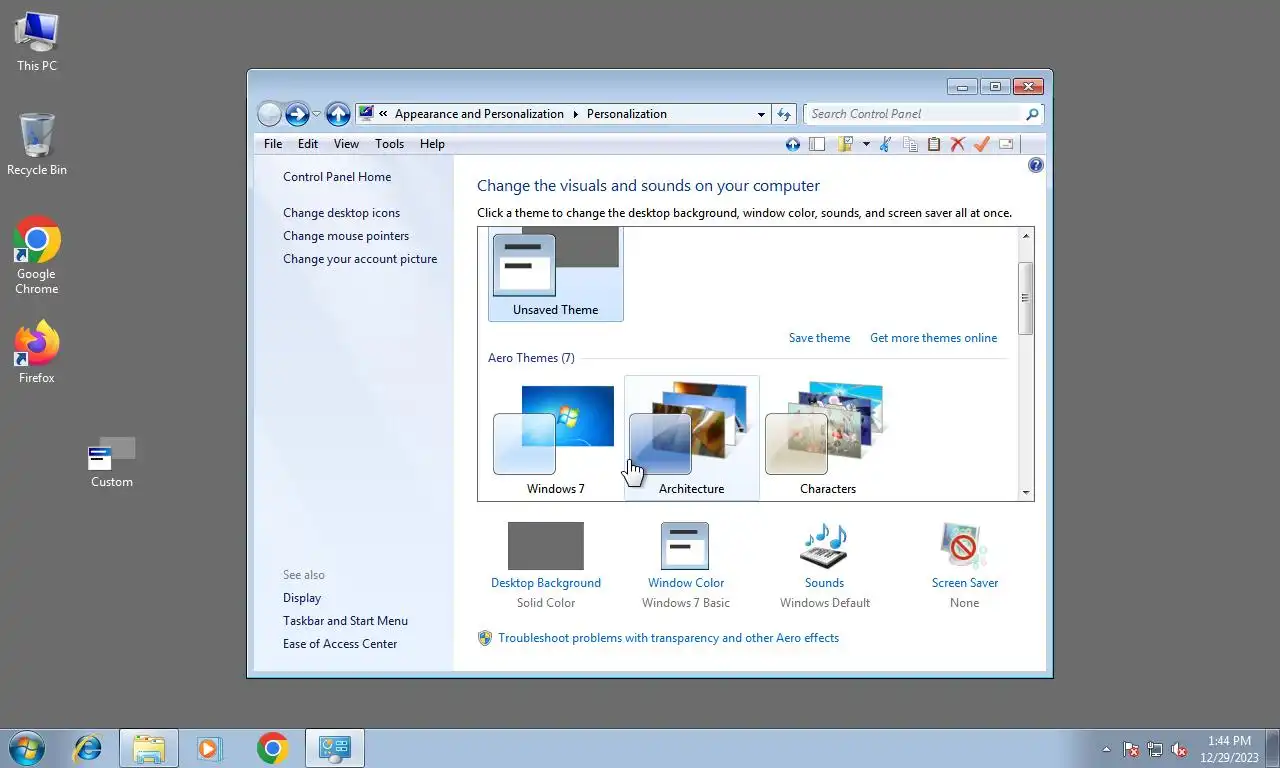The image size is (1280, 768).
Task: Click the Chrome taskbar icon
Action: pos(272,748)
